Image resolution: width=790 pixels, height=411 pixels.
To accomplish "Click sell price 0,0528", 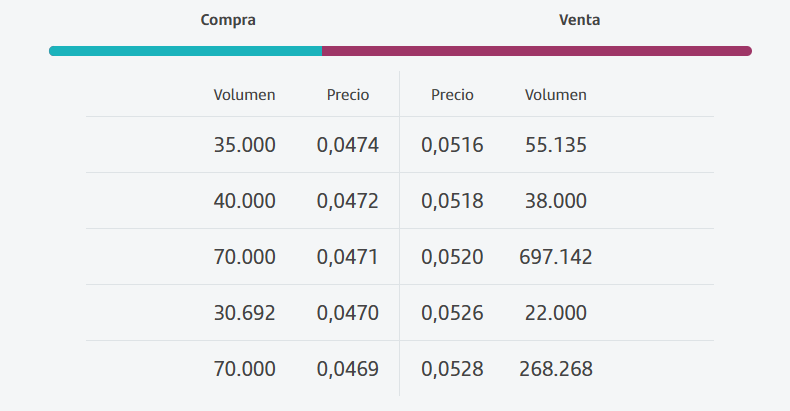I will click(x=452, y=369).
